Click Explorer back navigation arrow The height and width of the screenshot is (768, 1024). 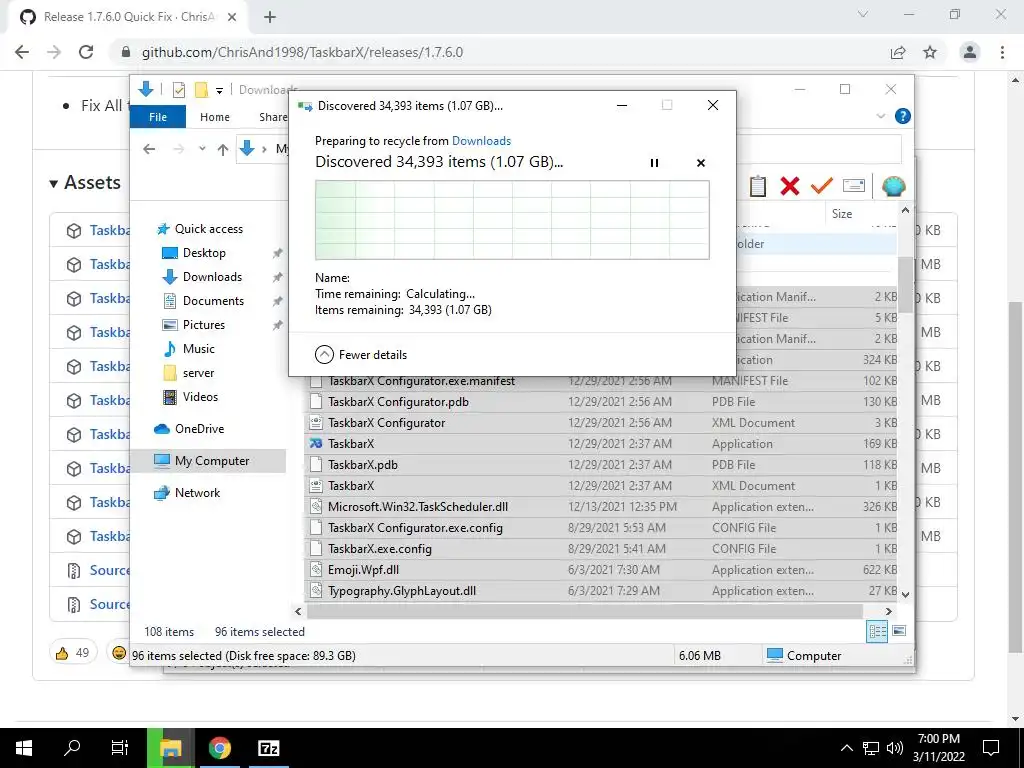[149, 149]
